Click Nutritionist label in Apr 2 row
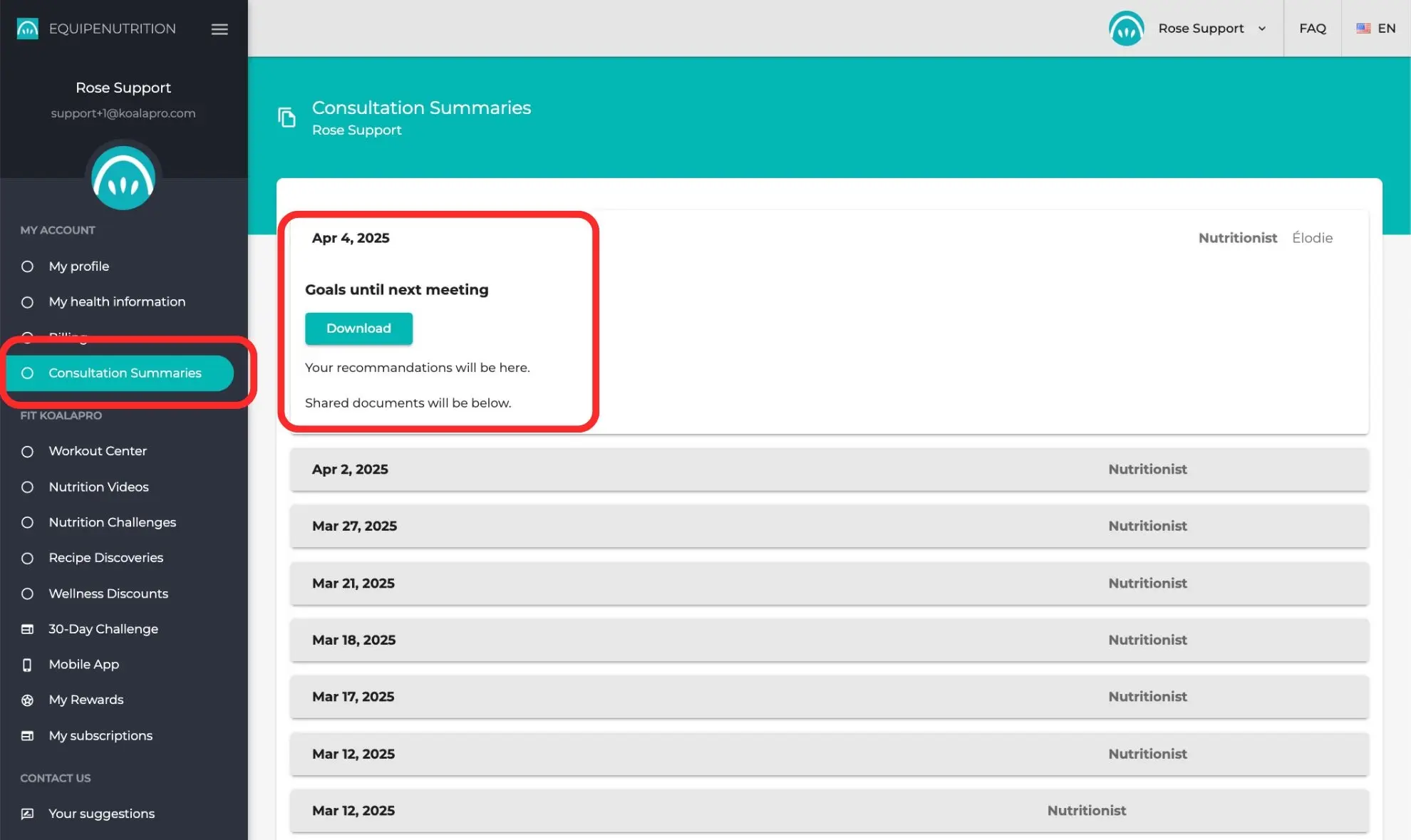Image resolution: width=1411 pixels, height=840 pixels. click(x=1147, y=470)
